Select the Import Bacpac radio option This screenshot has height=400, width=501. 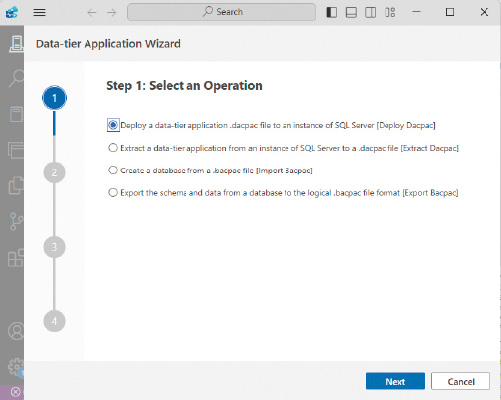tap(113, 170)
